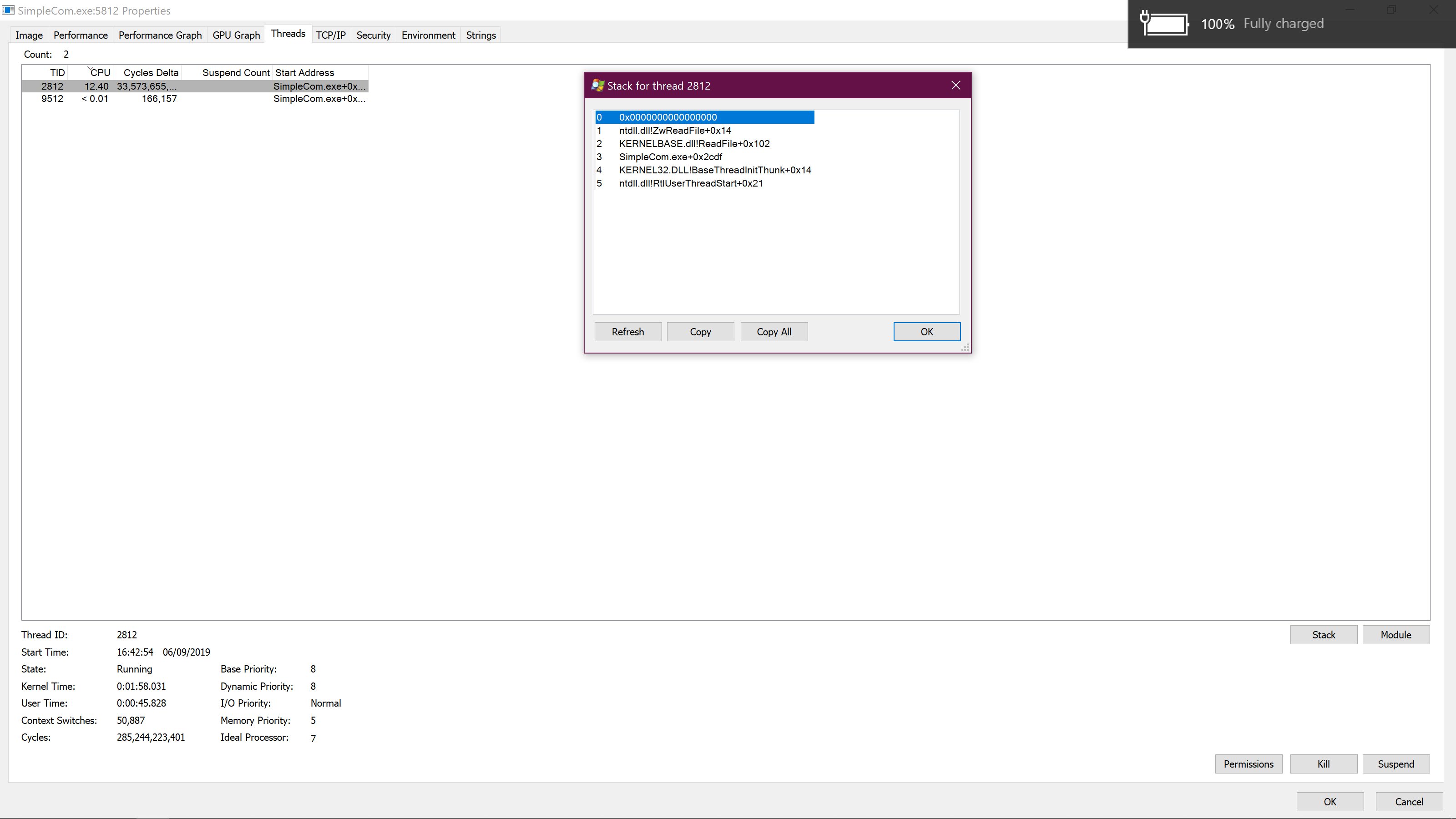Click the Permissions button

pos(1249,763)
